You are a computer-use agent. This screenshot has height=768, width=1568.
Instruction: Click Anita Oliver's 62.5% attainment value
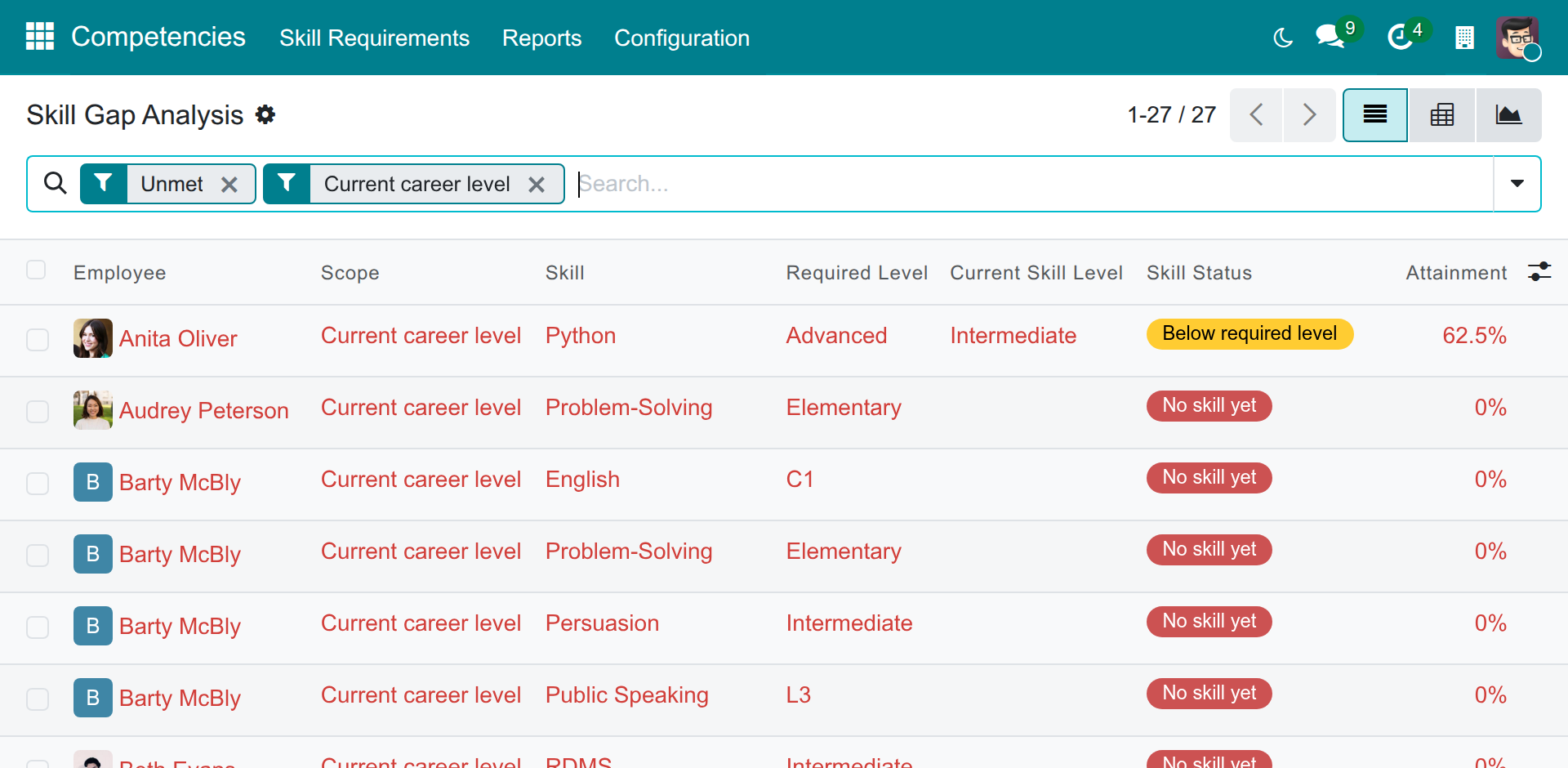point(1474,336)
